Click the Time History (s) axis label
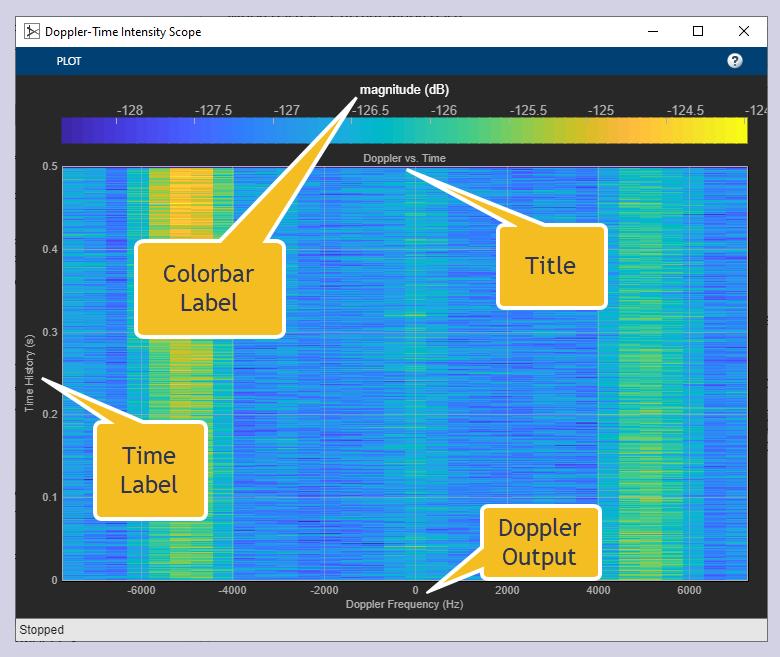 tap(29, 373)
